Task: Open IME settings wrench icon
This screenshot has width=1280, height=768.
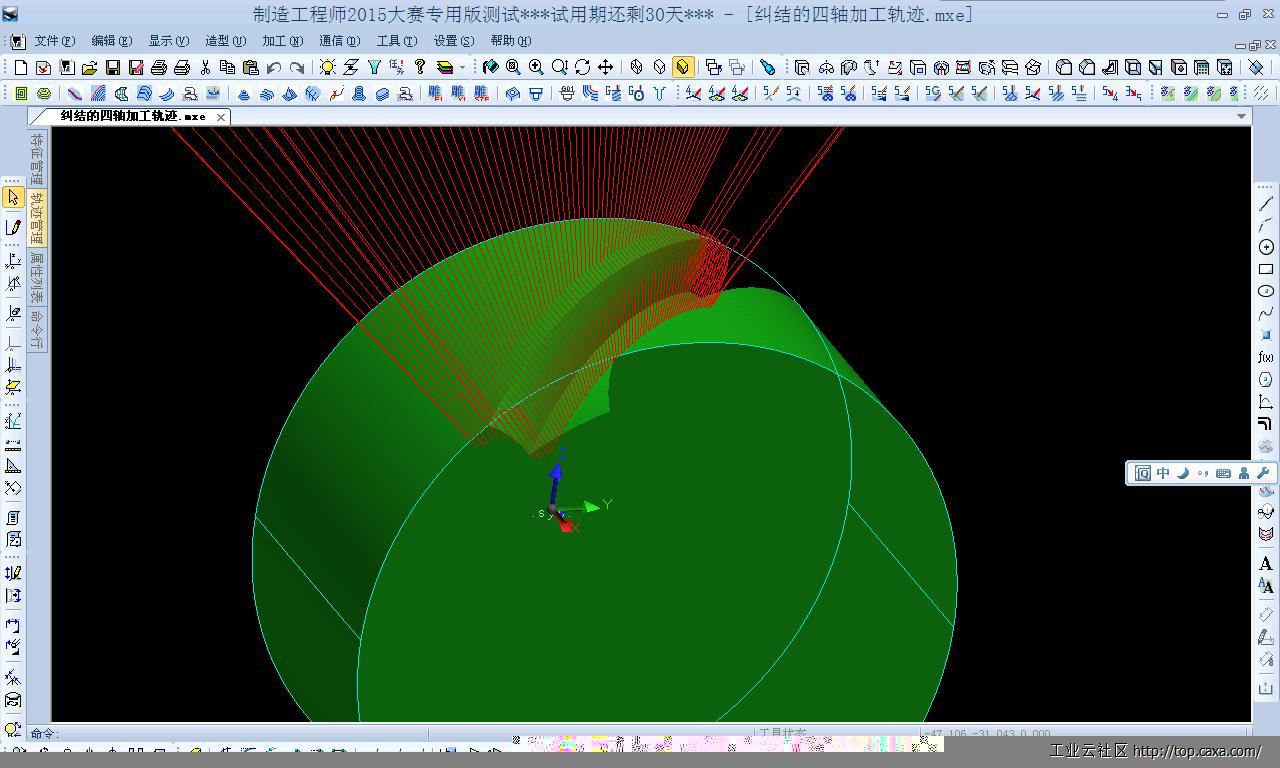Action: point(1262,473)
